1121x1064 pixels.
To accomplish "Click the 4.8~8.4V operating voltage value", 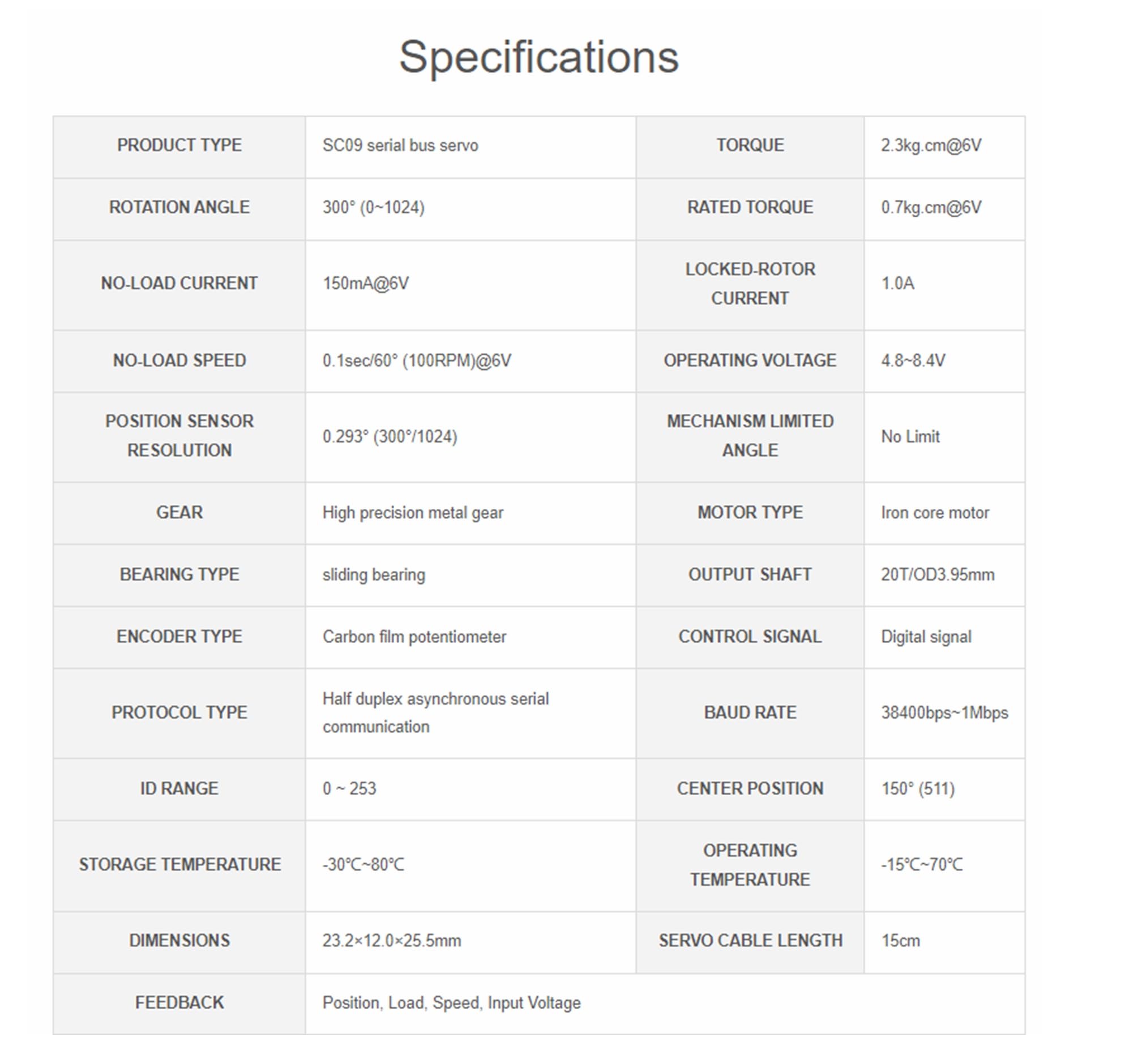I will click(913, 361).
